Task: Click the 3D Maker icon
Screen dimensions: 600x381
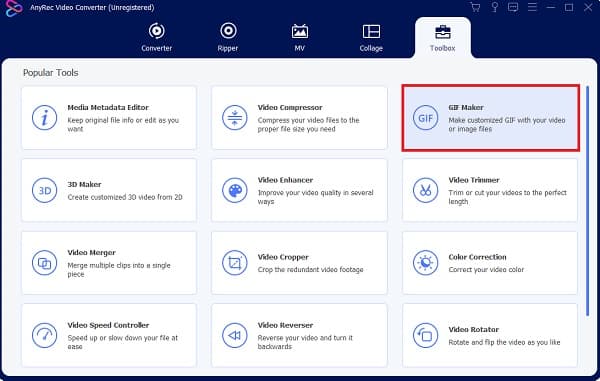Action: (44, 190)
